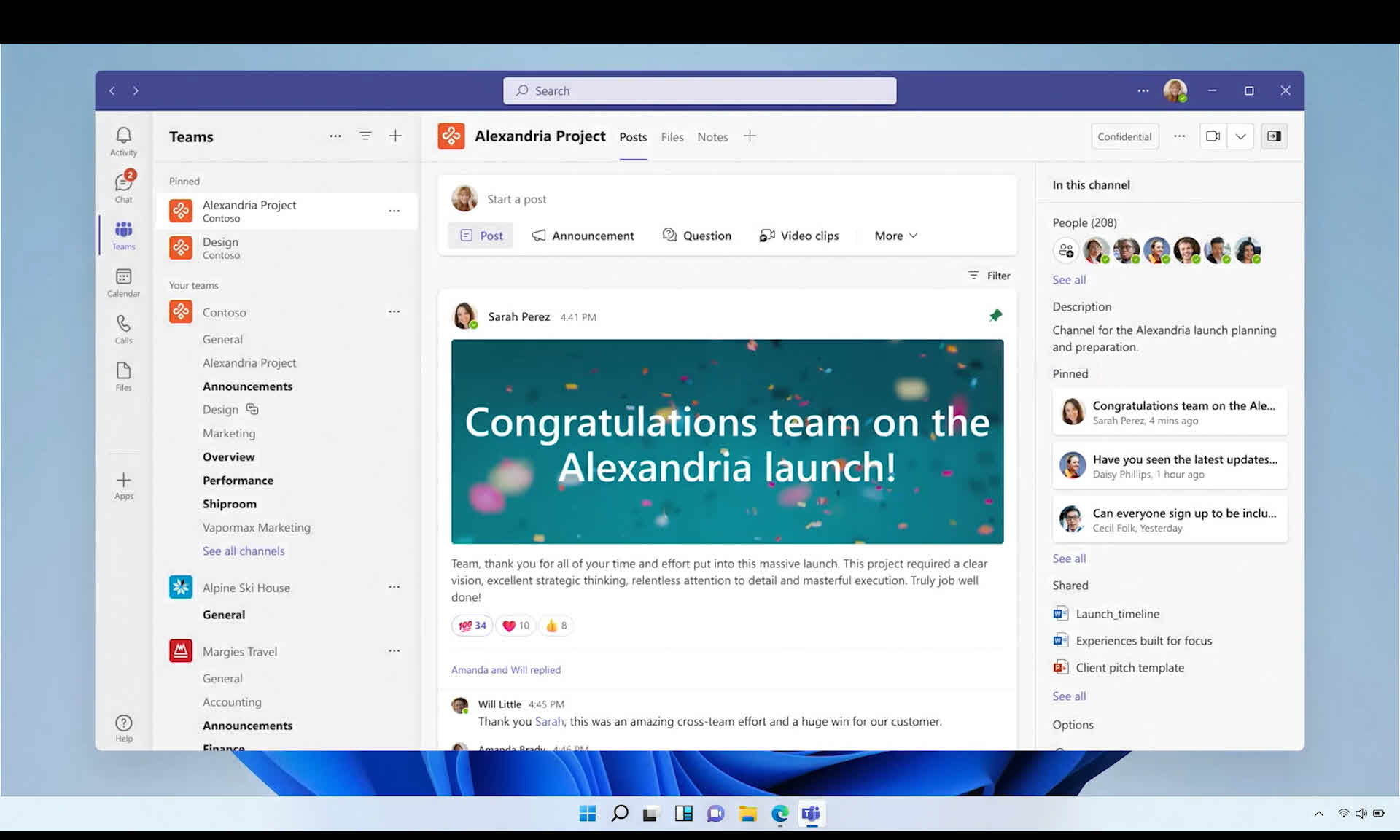
Task: Switch to the Posts tab
Action: coord(633,137)
